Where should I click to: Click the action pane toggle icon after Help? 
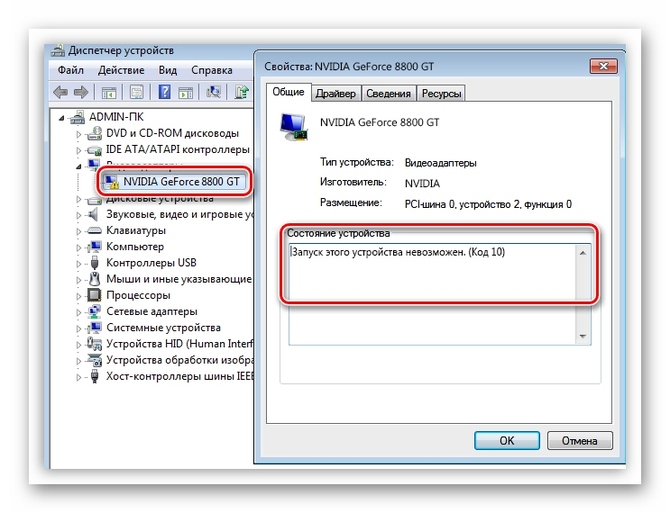click(185, 92)
